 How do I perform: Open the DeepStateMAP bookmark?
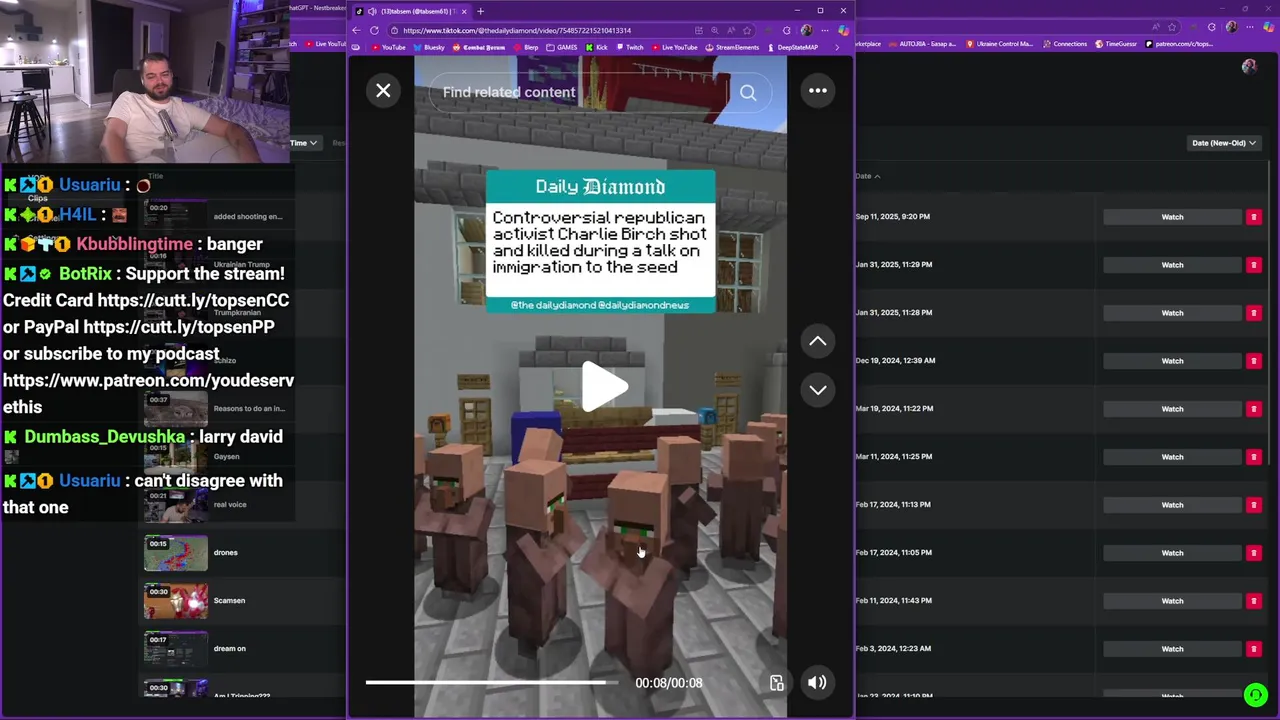point(793,47)
